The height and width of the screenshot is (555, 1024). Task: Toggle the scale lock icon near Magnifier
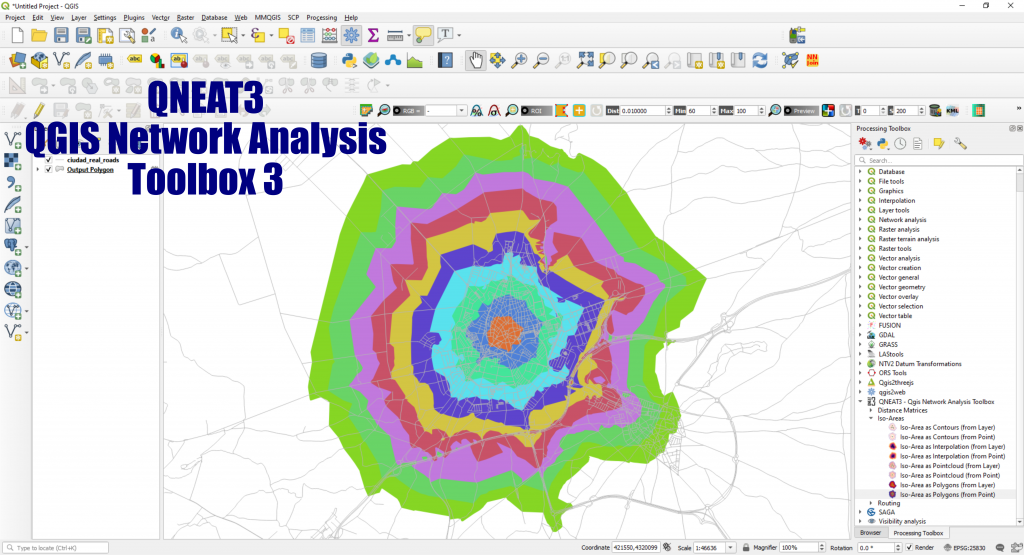(746, 548)
